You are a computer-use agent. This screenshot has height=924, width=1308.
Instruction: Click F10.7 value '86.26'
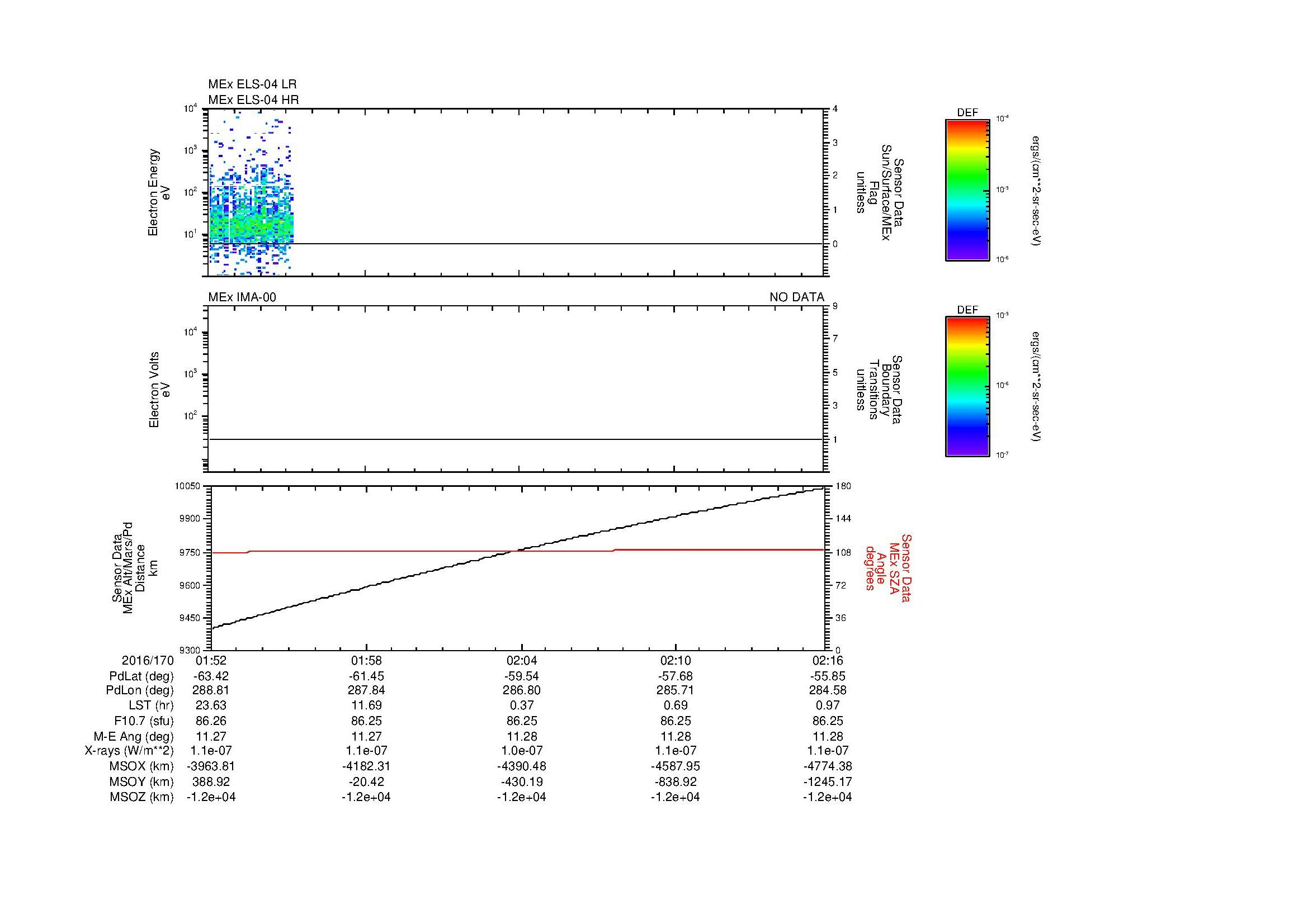tap(211, 721)
